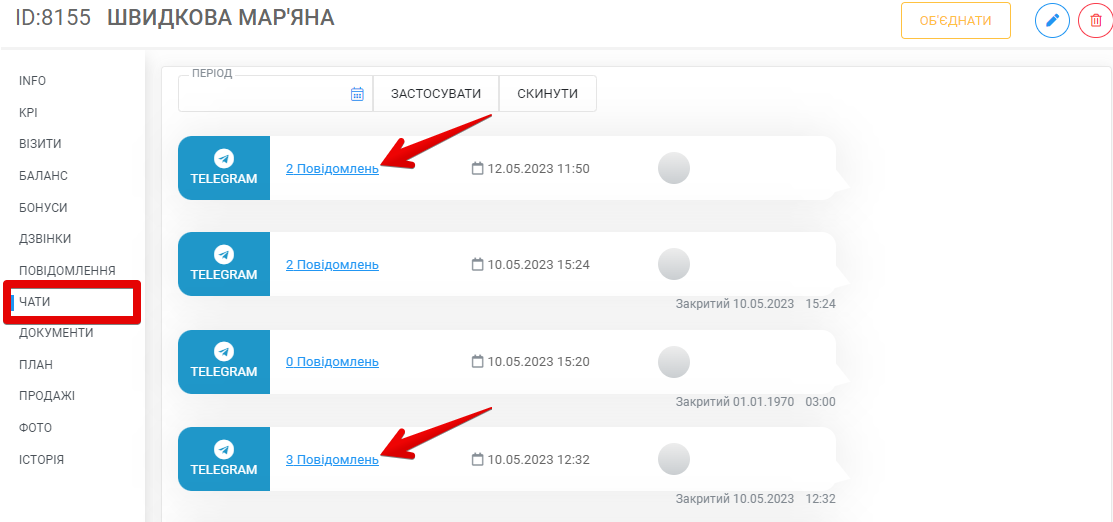Click 'Закритий 10.05.2023 12:32' status text
Image resolution: width=1113 pixels, height=522 pixels.
[x=755, y=499]
